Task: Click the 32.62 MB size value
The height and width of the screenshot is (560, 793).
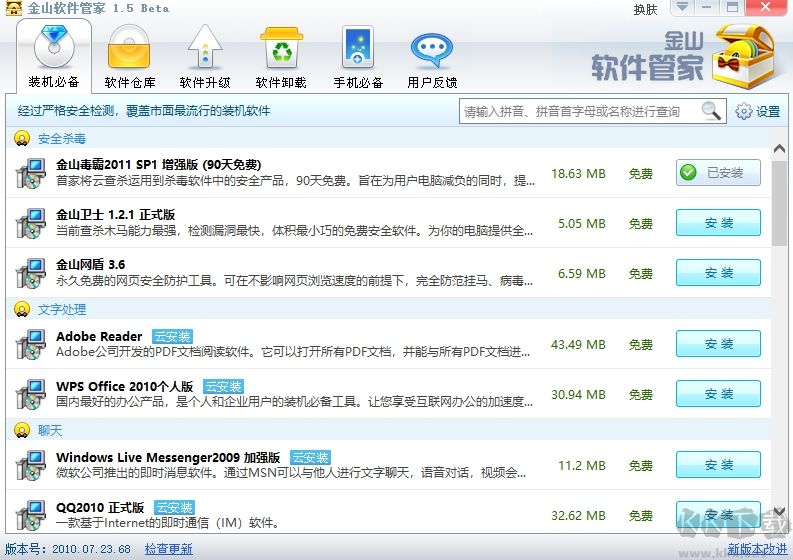Action: coord(578,515)
